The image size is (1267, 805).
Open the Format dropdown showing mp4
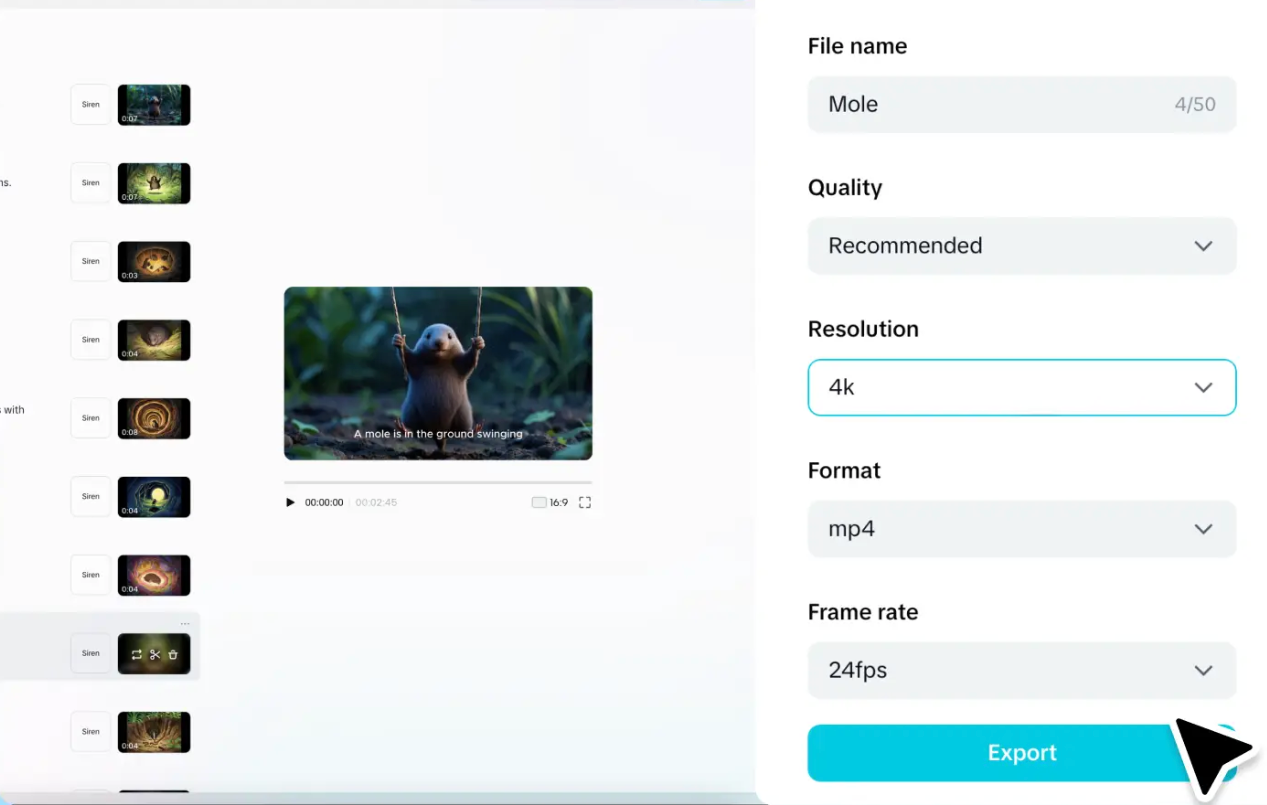click(x=1021, y=529)
